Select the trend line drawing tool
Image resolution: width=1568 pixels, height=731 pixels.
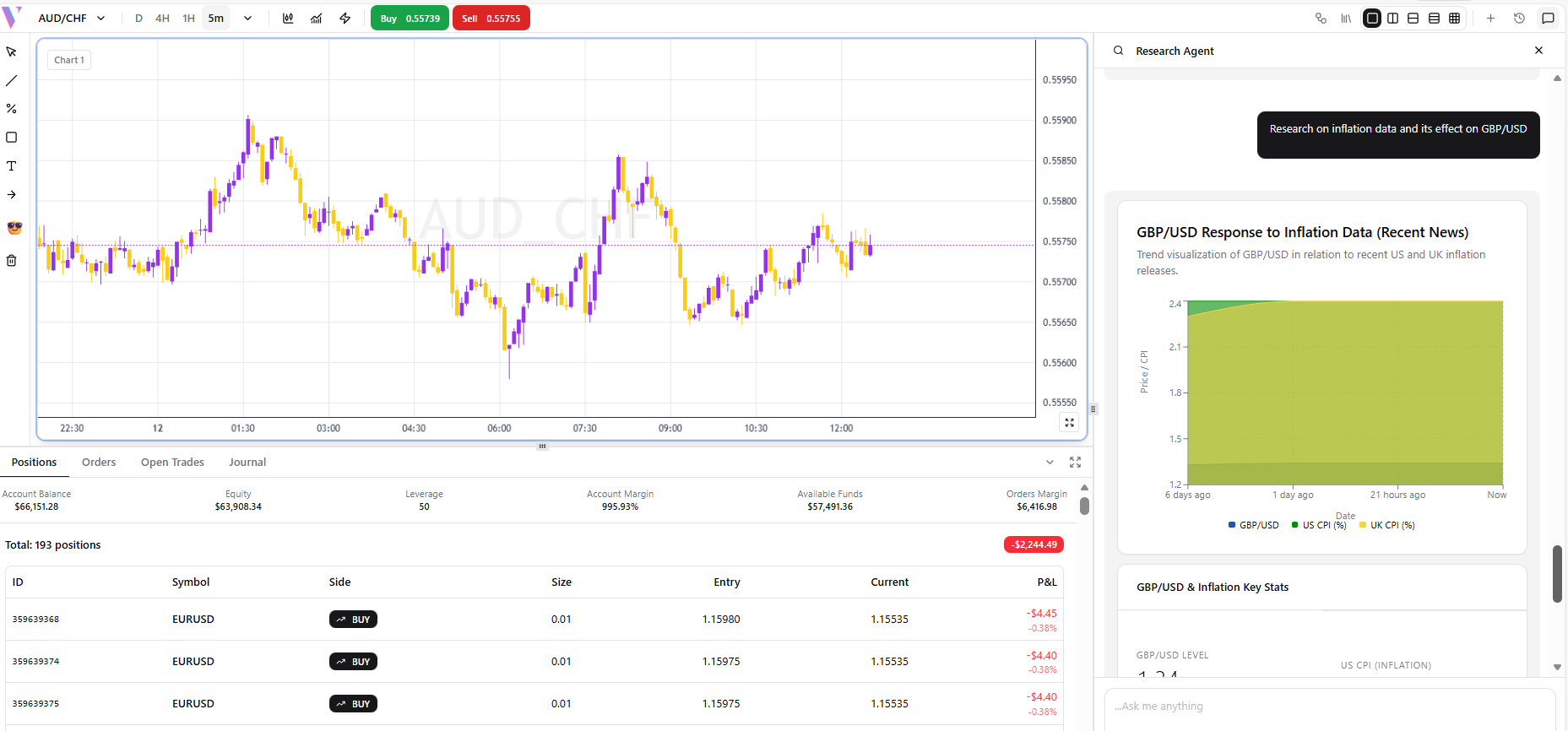pos(12,81)
